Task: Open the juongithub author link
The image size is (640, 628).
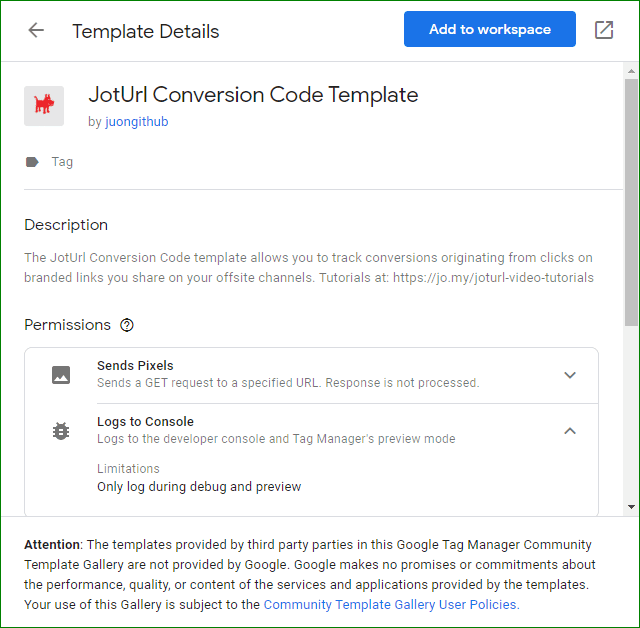Action: coord(136,122)
